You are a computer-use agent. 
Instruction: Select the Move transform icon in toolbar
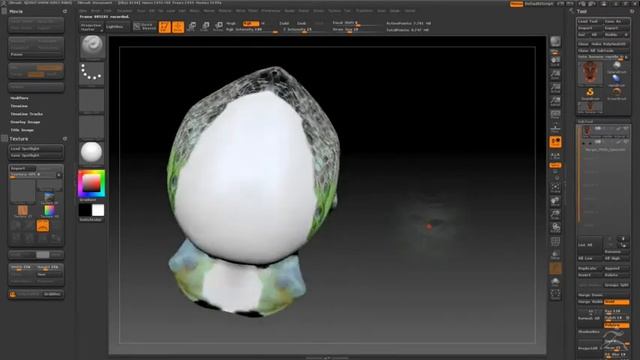click(192, 27)
